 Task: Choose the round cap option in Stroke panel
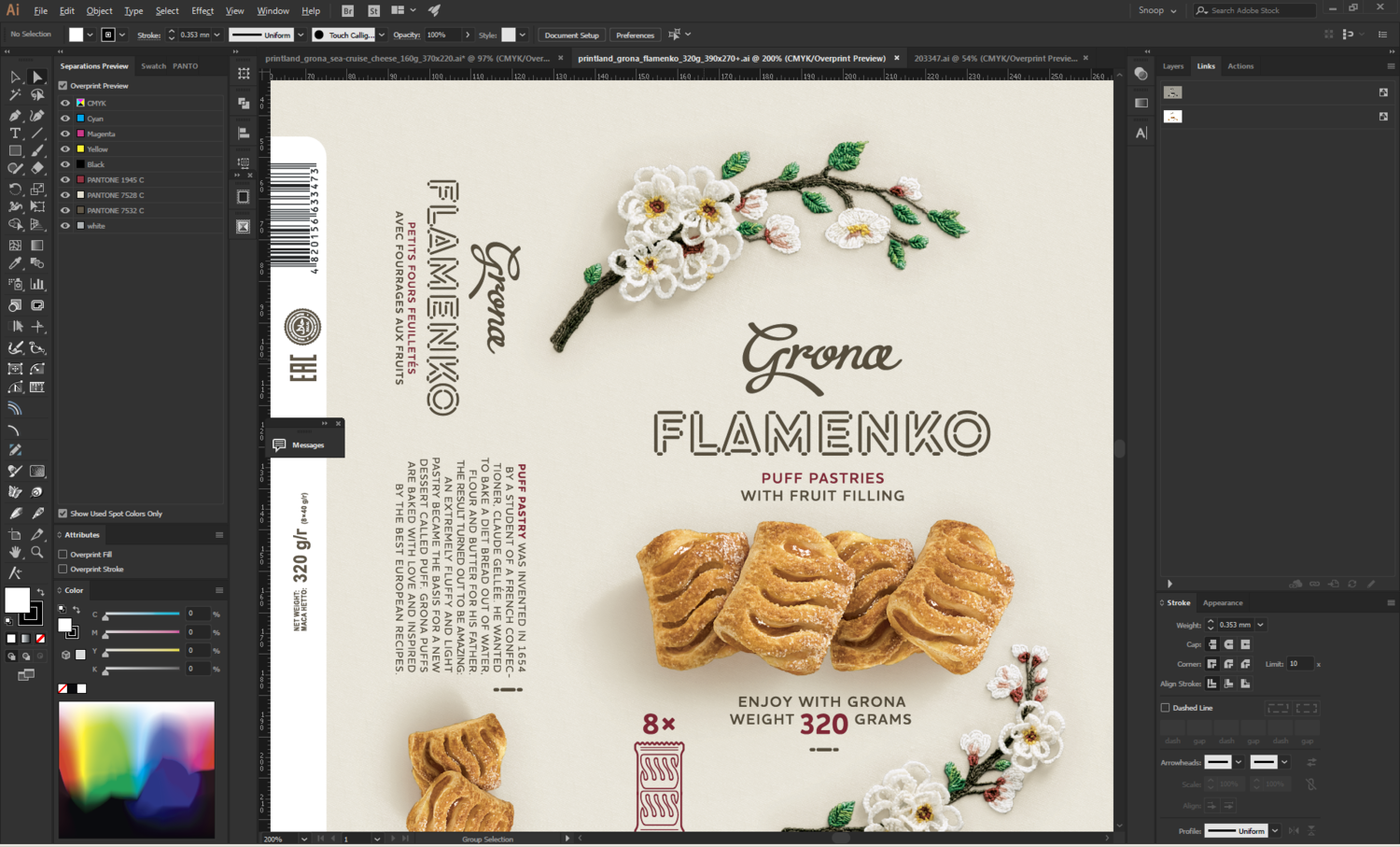(x=1228, y=644)
